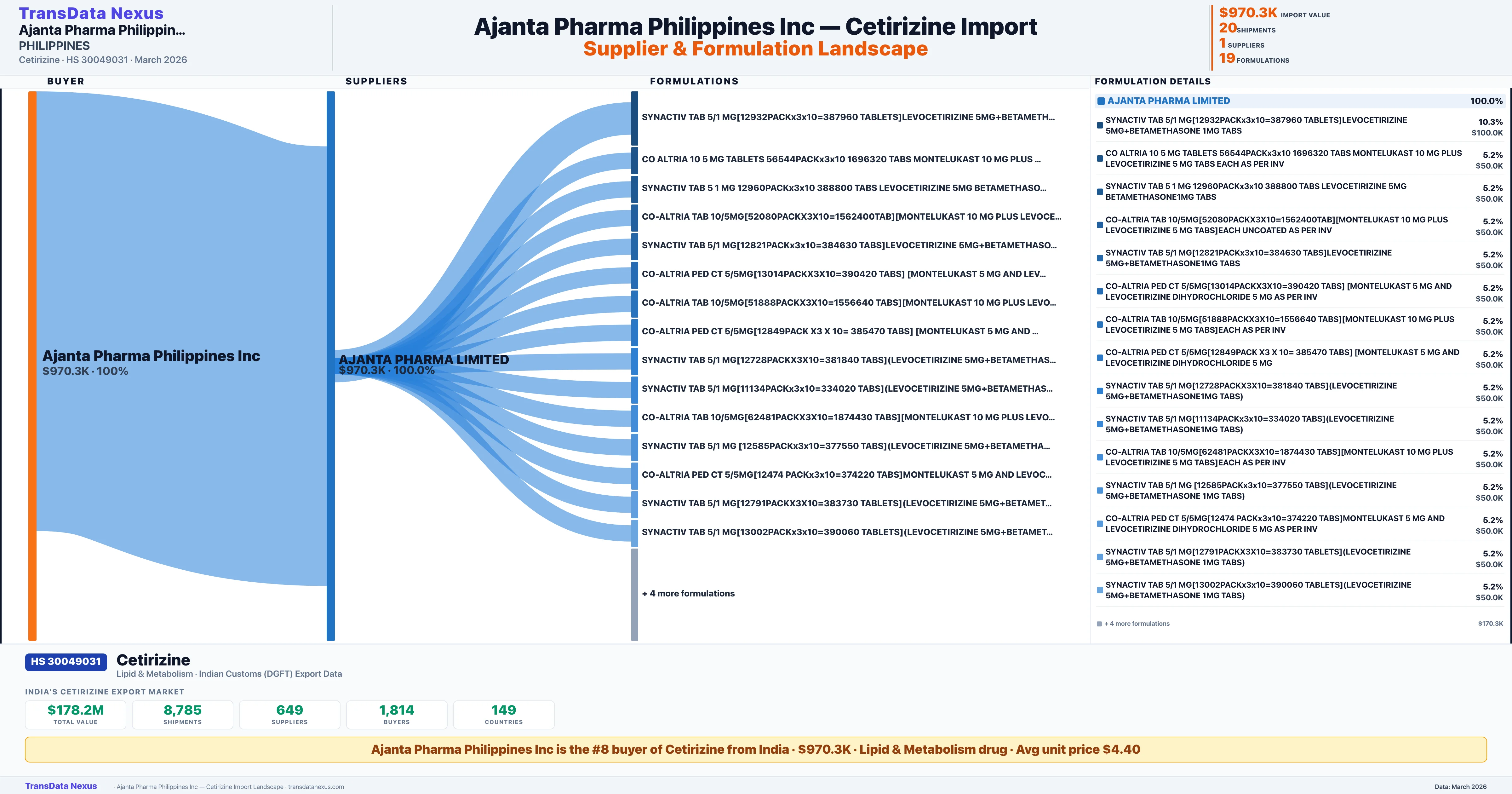Click the legend square for SYNACTIV 13002PACK entry
This screenshot has height=794, width=1512.
click(x=1100, y=590)
